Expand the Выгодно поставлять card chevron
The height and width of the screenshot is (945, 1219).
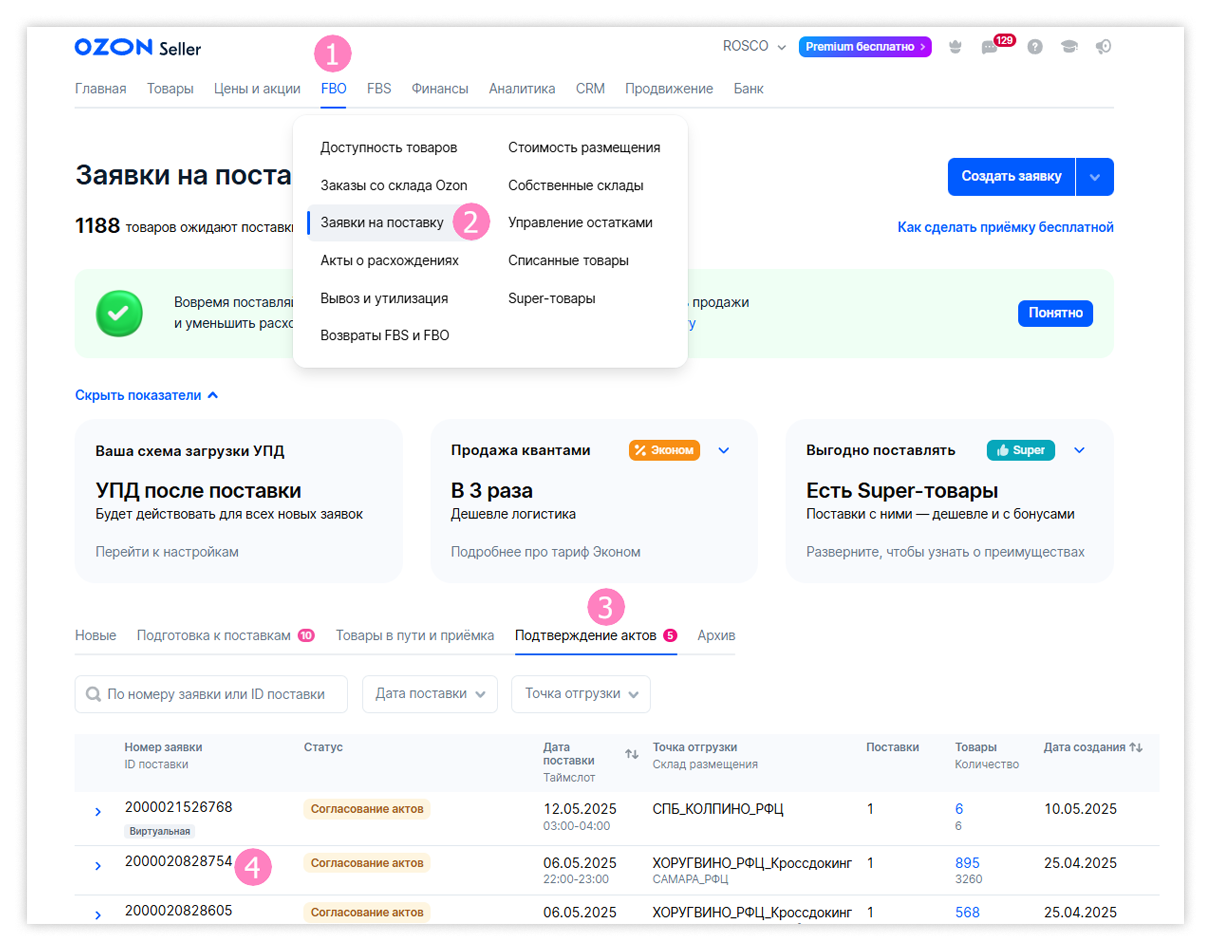pos(1079,450)
